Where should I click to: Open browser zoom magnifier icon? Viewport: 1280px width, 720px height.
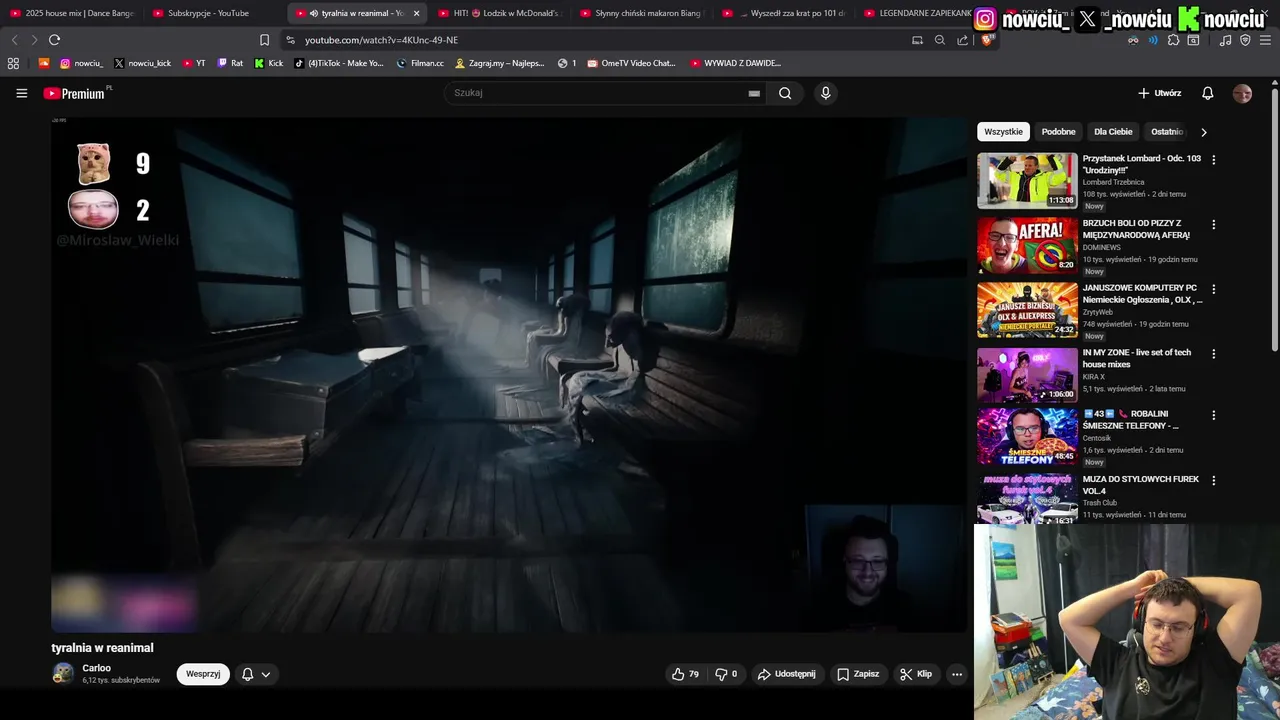940,40
